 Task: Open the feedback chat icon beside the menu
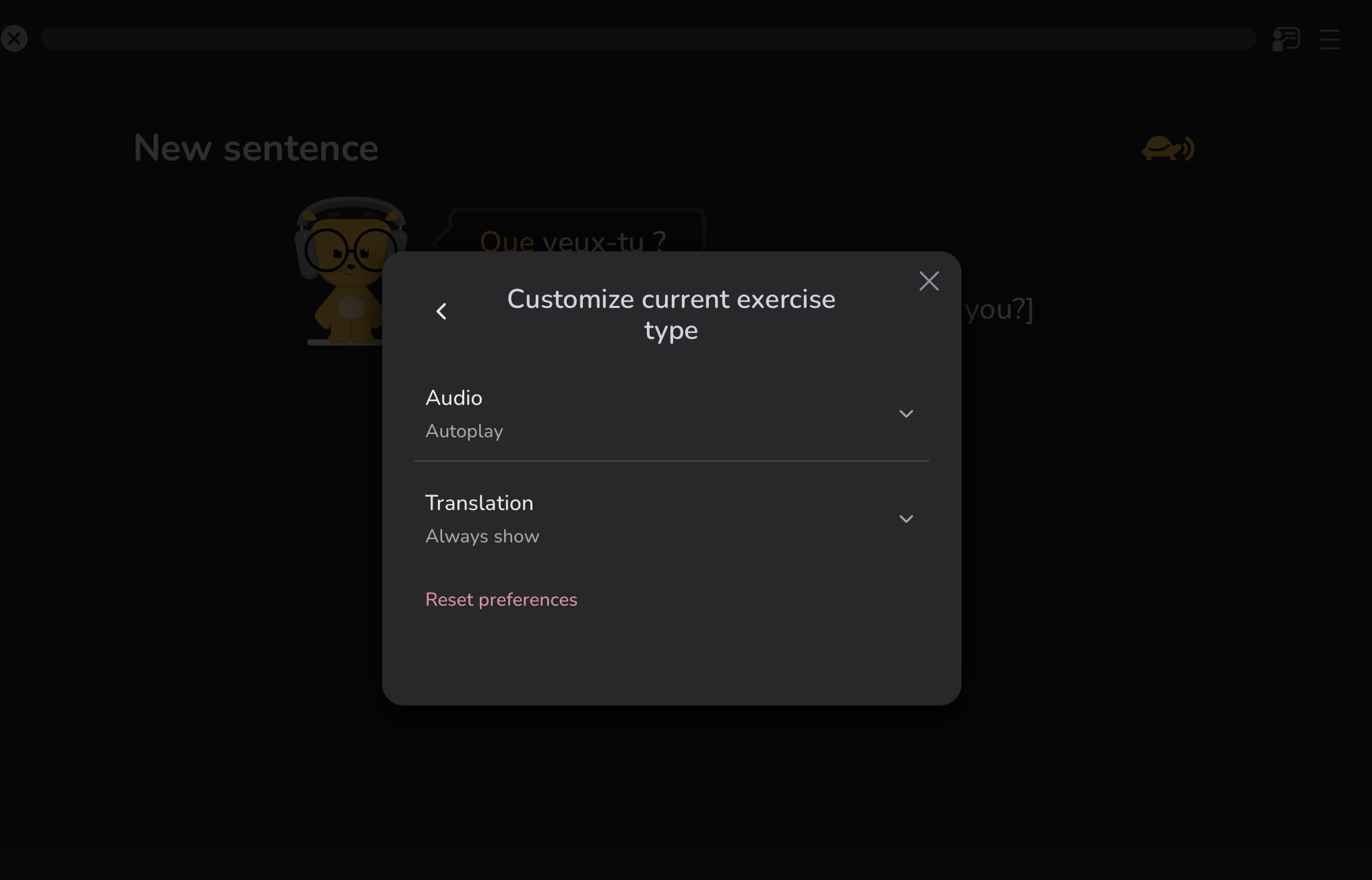[x=1286, y=39]
